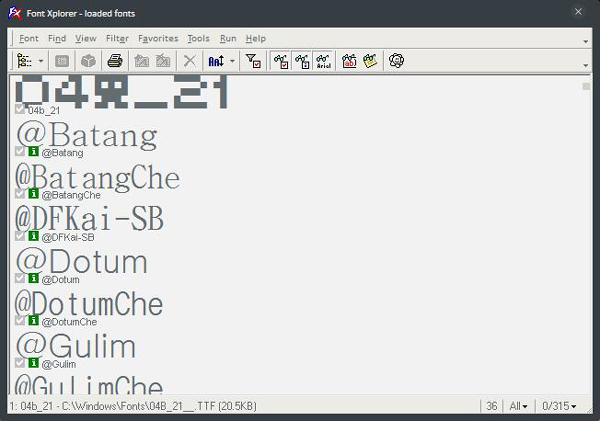The image size is (600, 421).
Task: Click the atom-shaped icon in toolbar
Action: point(396,60)
